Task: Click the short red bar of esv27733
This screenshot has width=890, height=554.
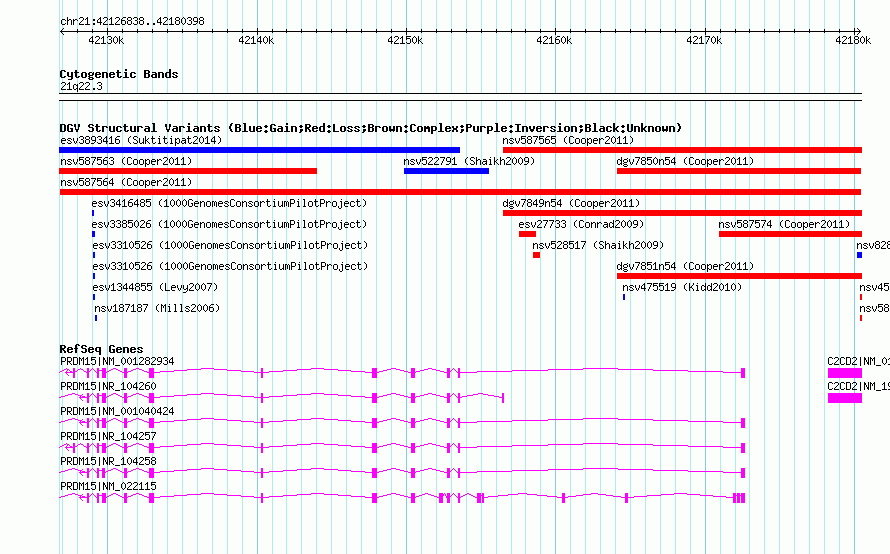Action: pyautogui.click(x=527, y=234)
